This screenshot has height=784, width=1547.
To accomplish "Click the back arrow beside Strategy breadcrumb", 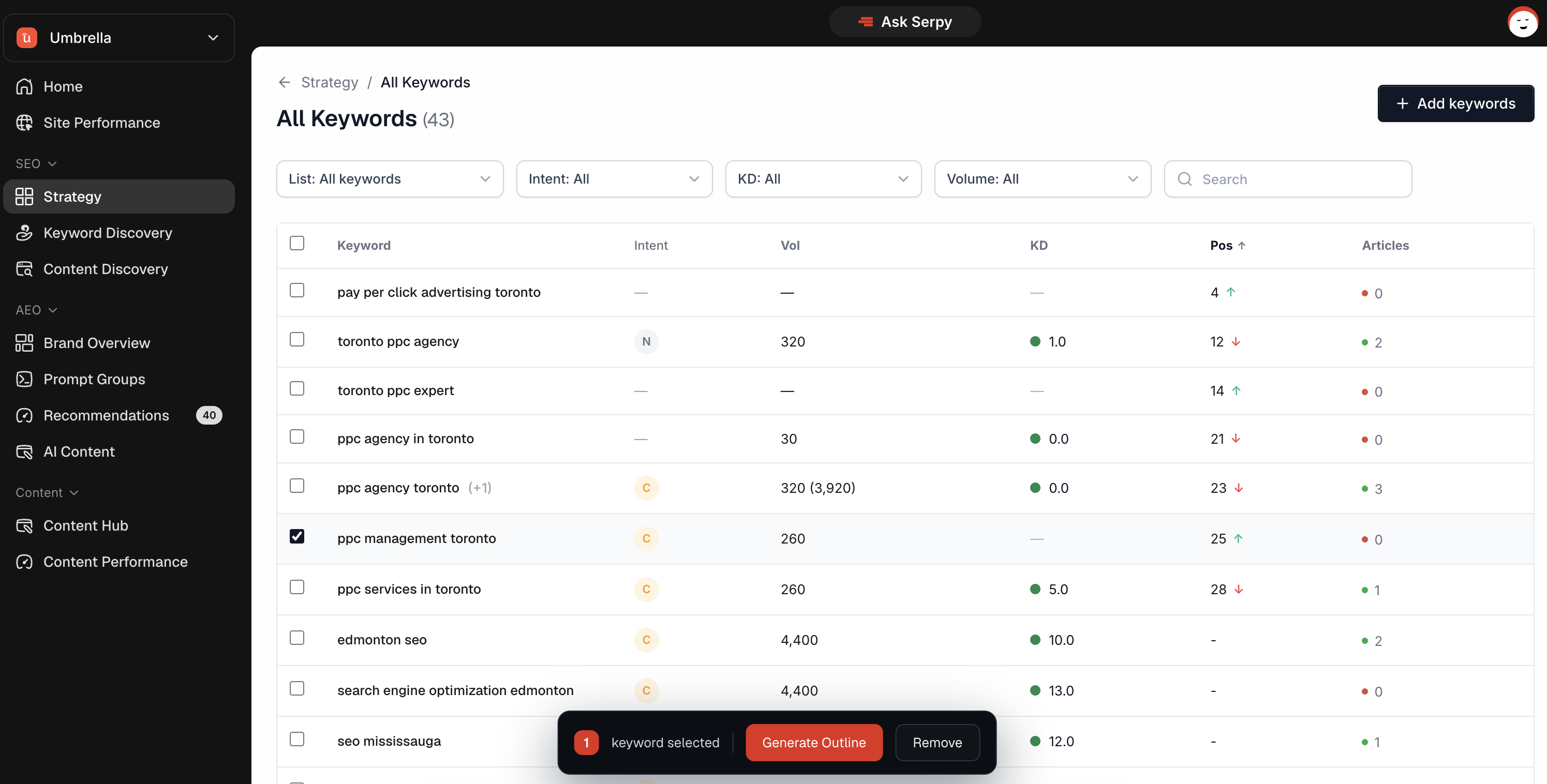I will (x=284, y=82).
